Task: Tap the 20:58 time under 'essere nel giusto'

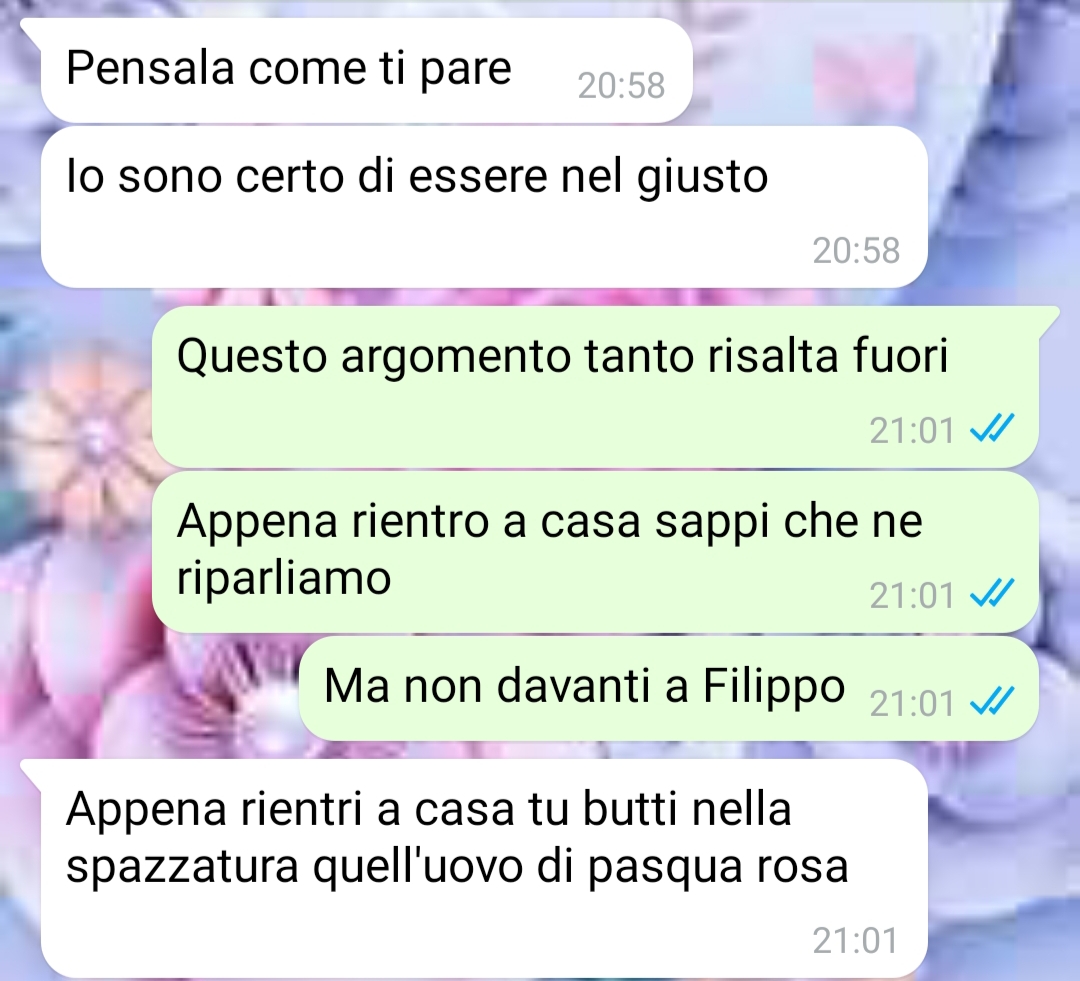Action: [x=856, y=250]
